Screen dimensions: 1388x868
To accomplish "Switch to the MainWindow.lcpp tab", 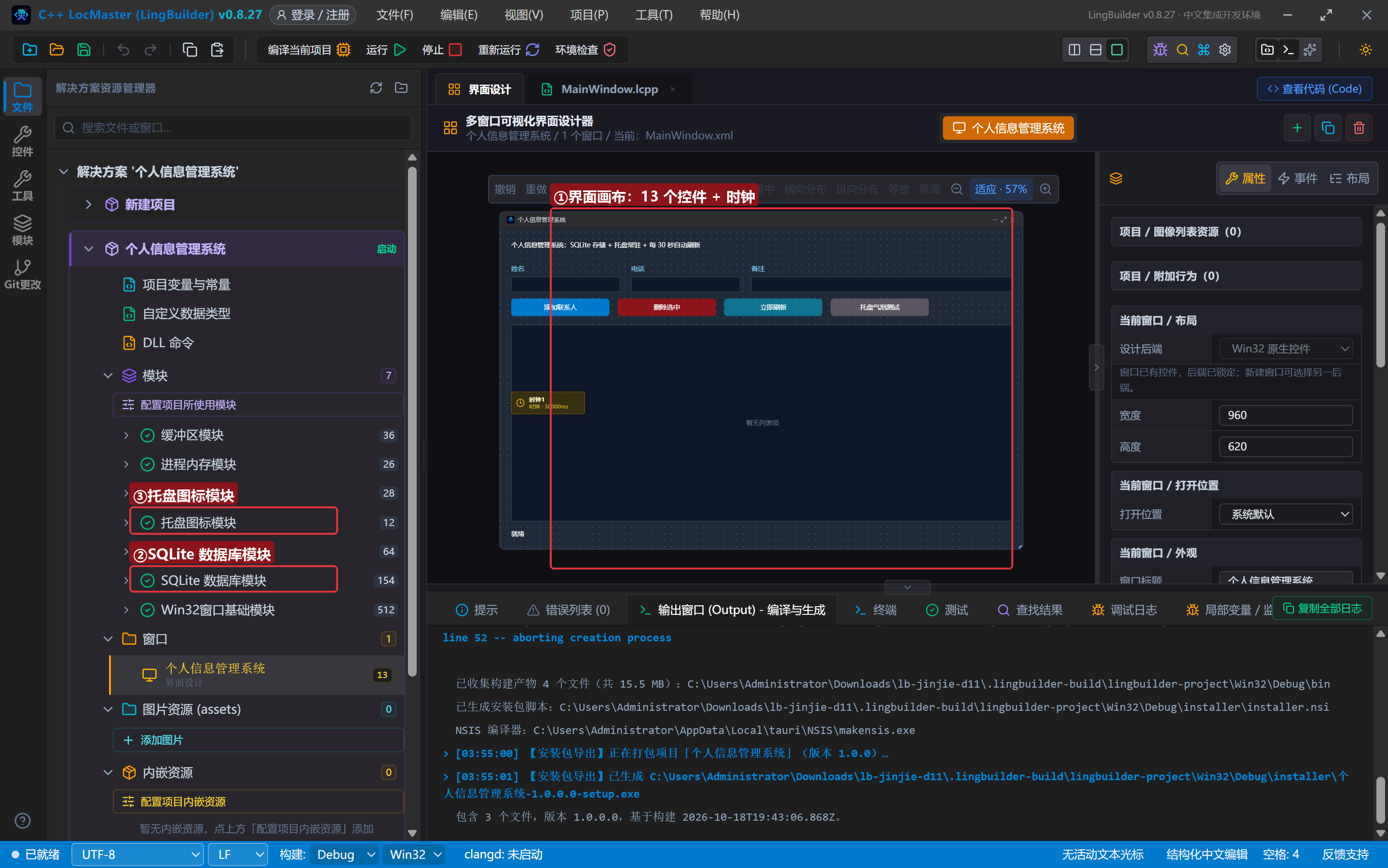I will click(609, 89).
